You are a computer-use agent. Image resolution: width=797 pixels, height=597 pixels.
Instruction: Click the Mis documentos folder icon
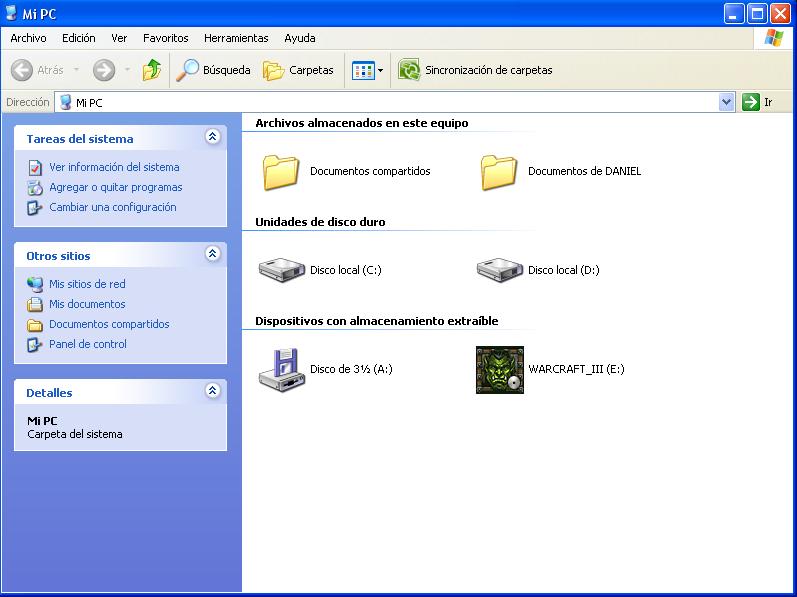(35, 304)
